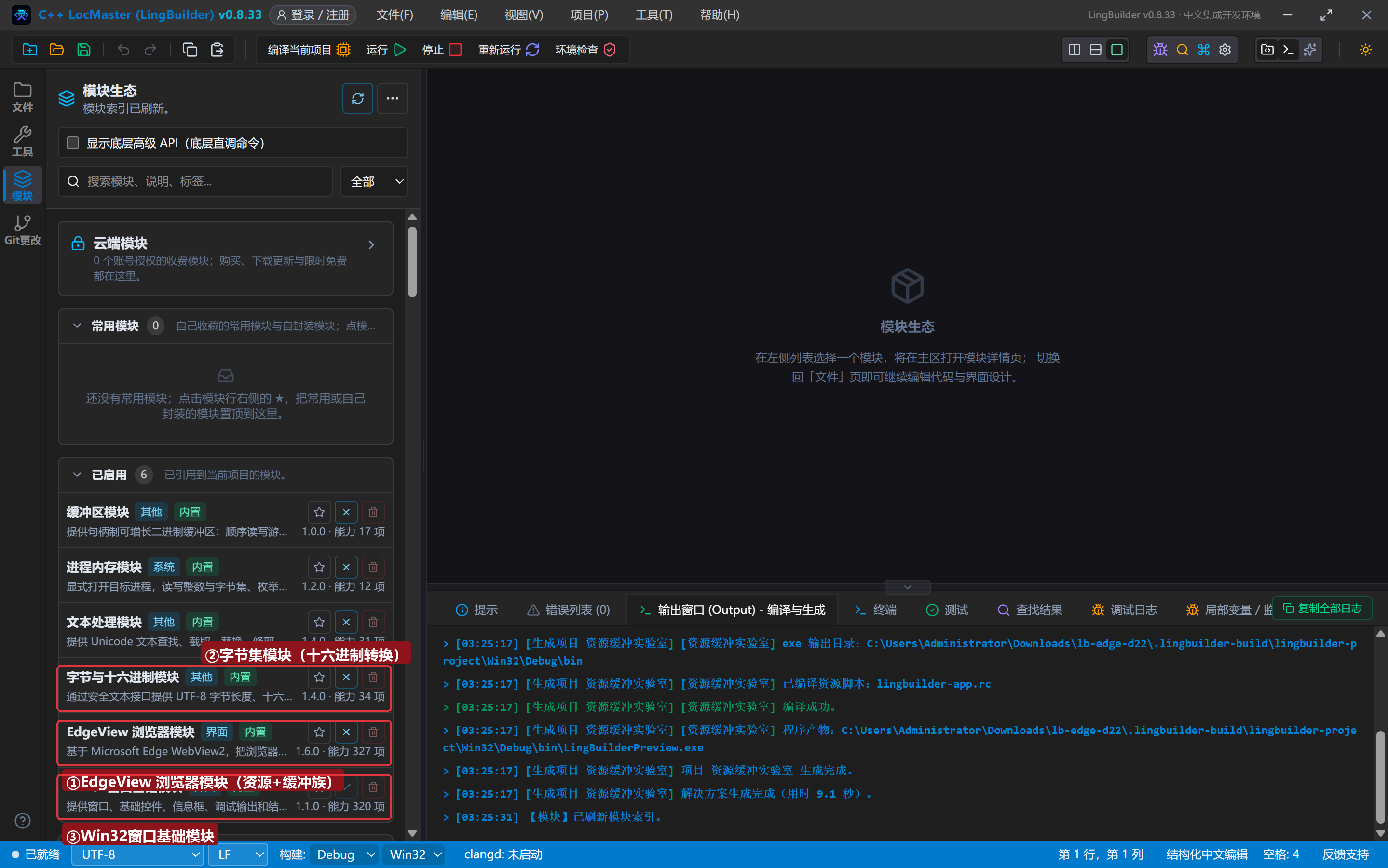Toggle the light/dark theme sun icon

click(1366, 50)
